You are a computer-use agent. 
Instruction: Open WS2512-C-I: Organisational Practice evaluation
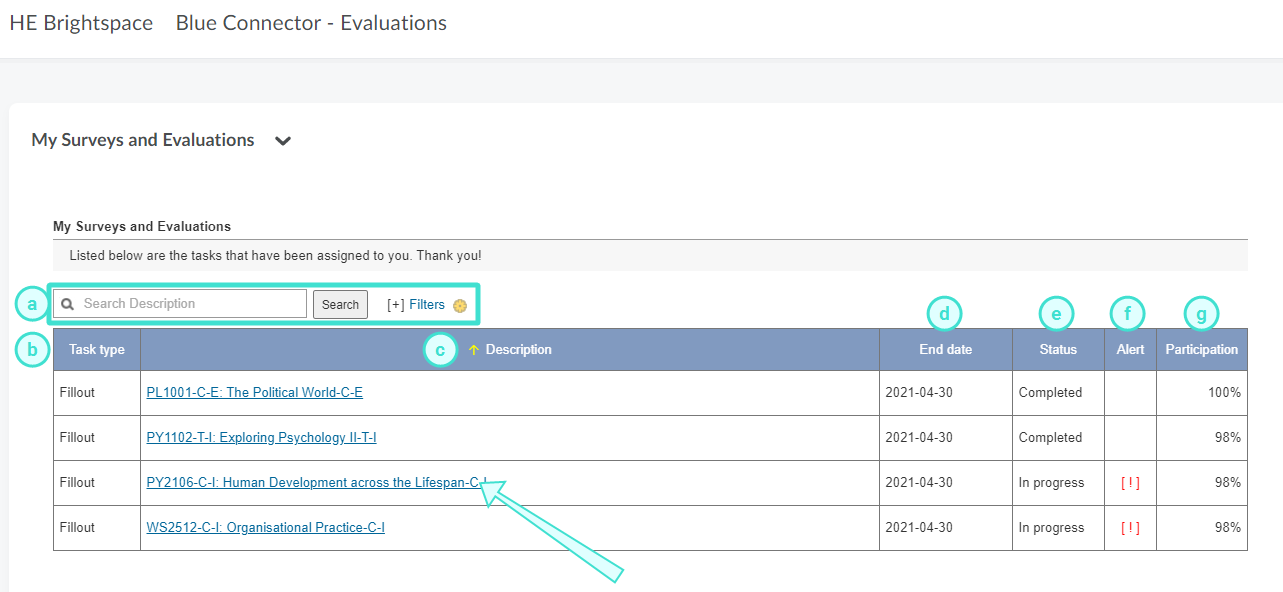coord(265,528)
